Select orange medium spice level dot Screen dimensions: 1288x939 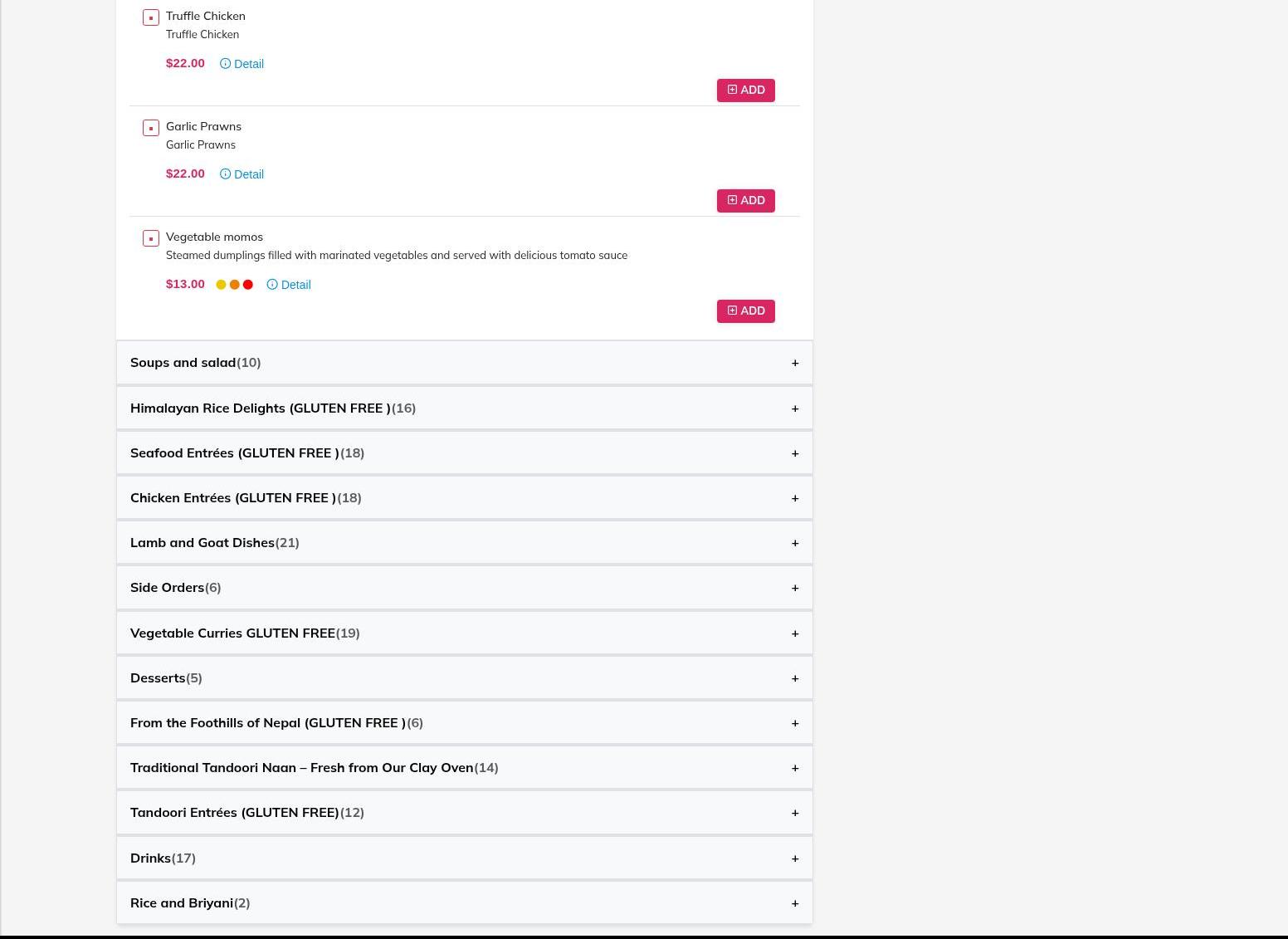click(x=234, y=285)
